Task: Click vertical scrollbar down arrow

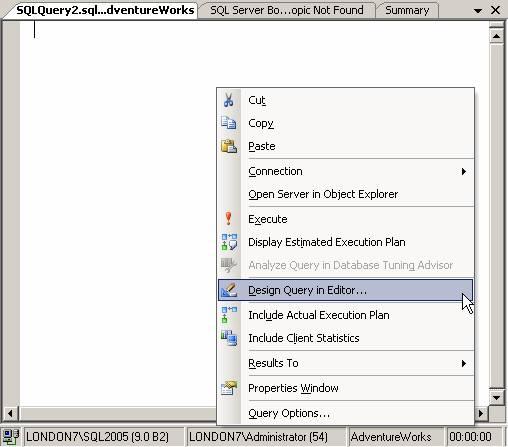Action: [496, 397]
